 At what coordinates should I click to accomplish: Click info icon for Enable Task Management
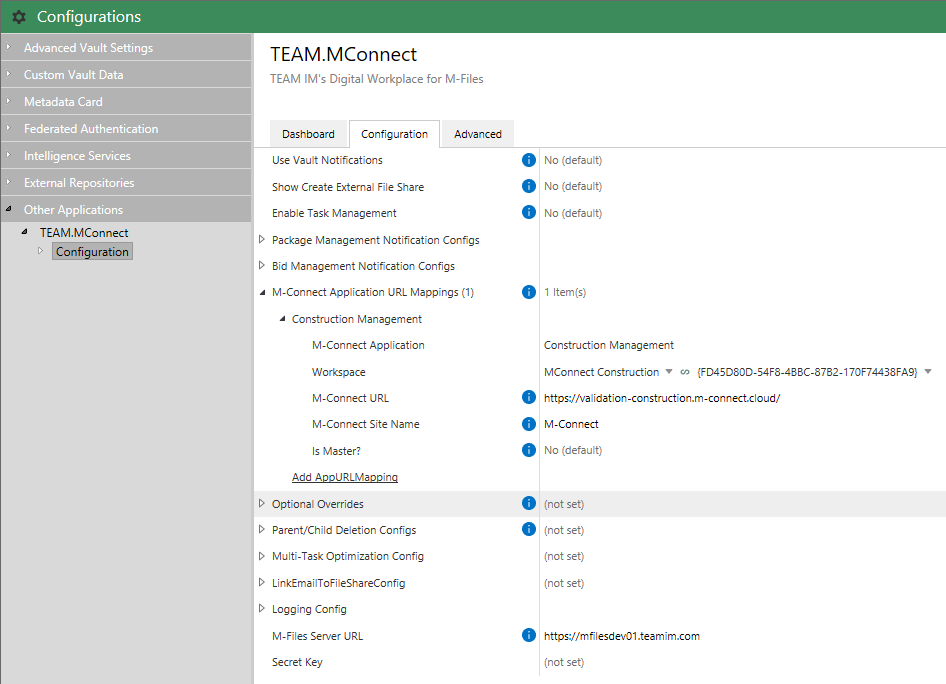point(529,213)
